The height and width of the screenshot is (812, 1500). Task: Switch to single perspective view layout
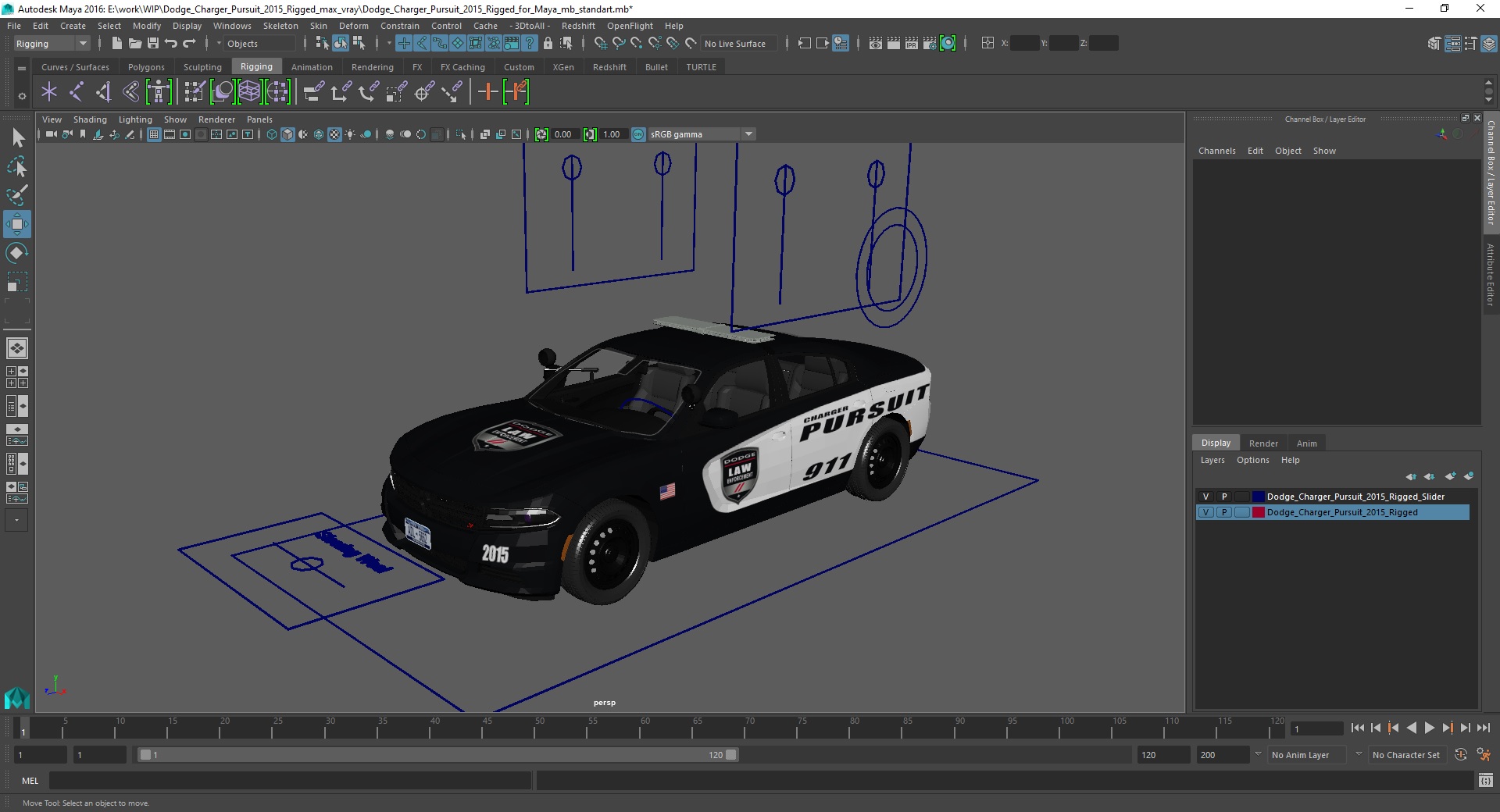click(x=17, y=348)
